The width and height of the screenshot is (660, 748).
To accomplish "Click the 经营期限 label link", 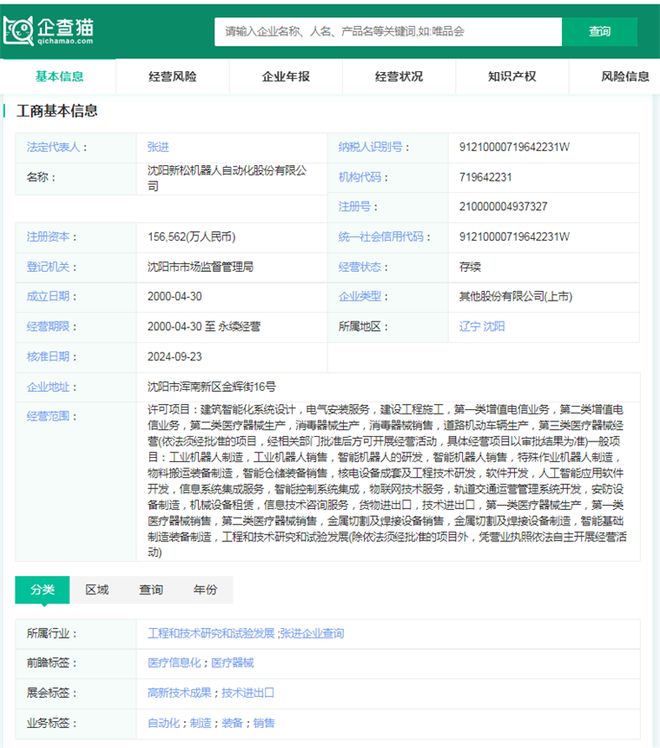I will 48,326.
